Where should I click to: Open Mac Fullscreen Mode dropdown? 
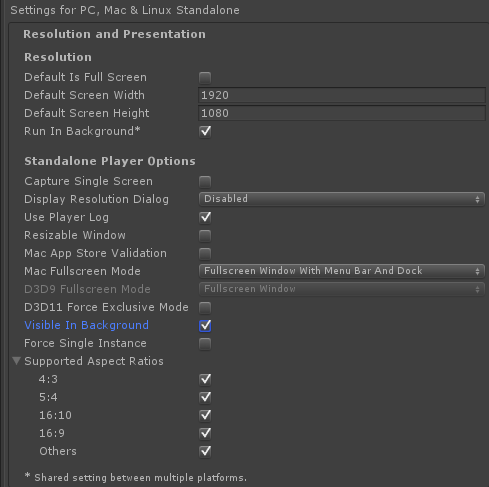[342, 271]
